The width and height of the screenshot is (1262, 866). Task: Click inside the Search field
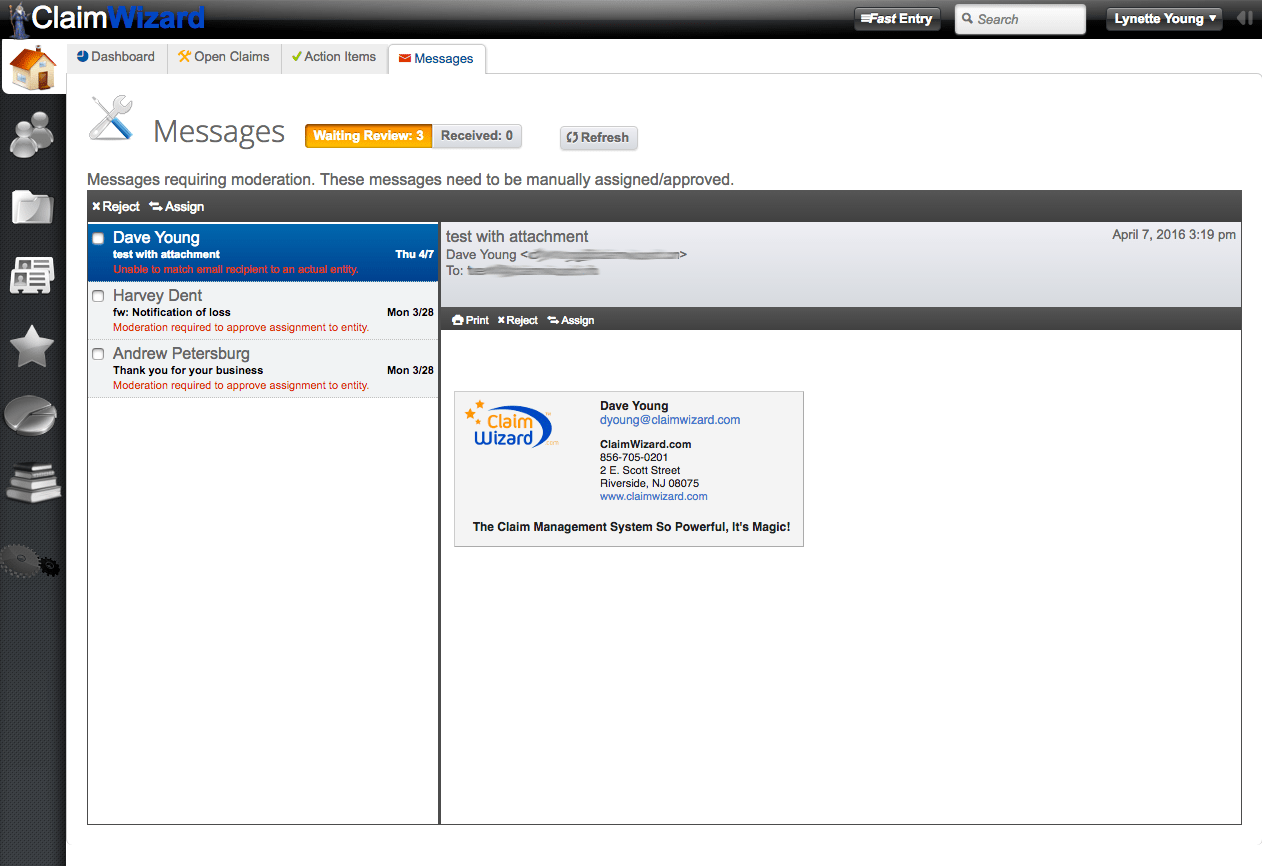tap(1019, 18)
